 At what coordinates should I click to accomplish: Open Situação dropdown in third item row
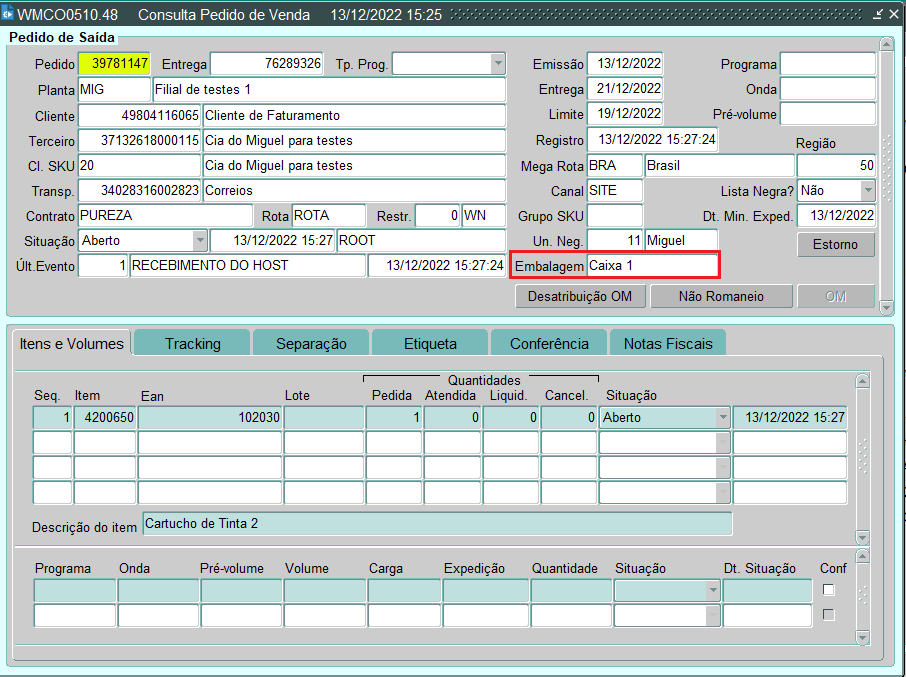[722, 468]
